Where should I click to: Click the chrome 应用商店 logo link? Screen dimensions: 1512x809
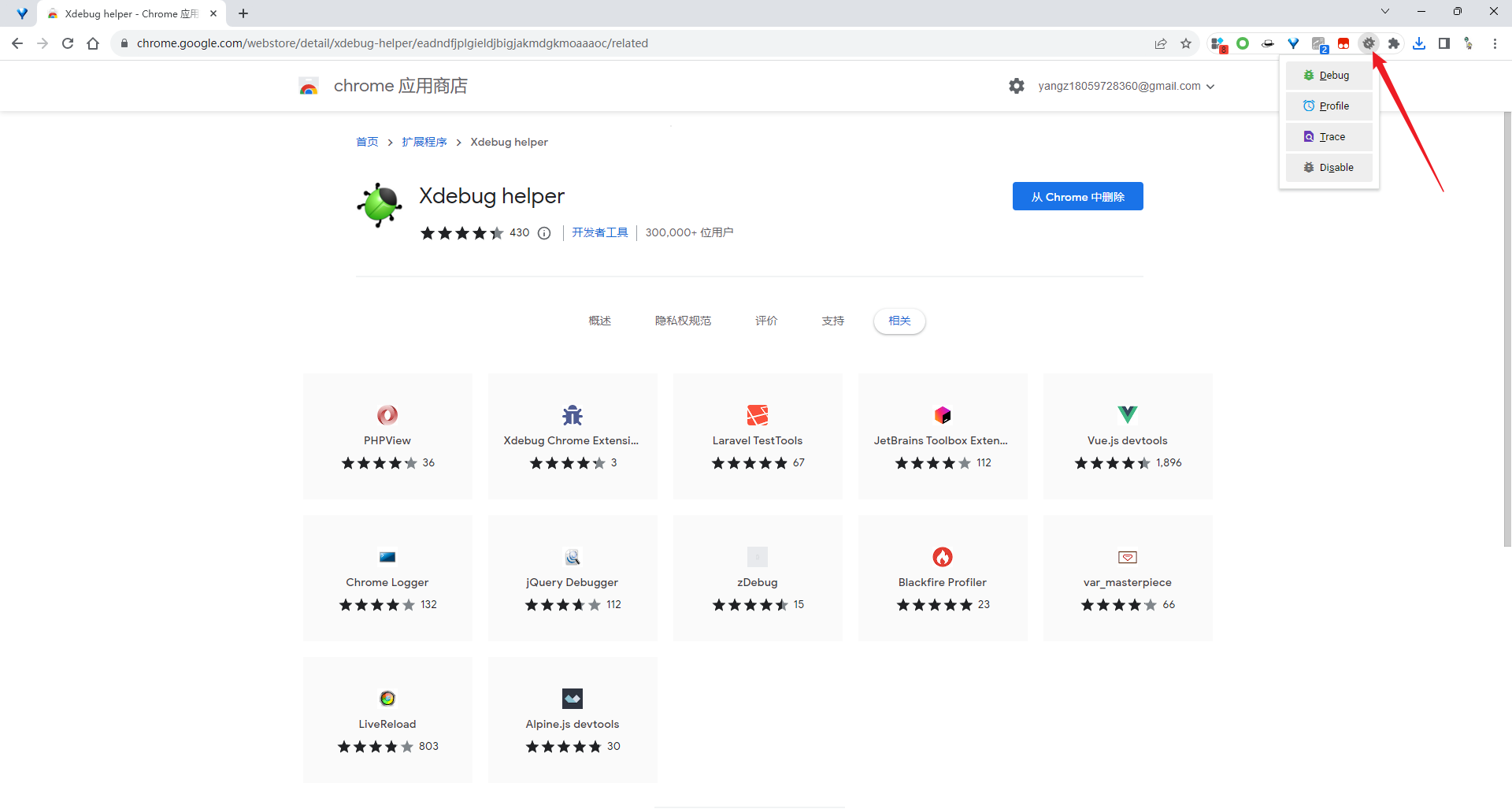pyautogui.click(x=384, y=86)
